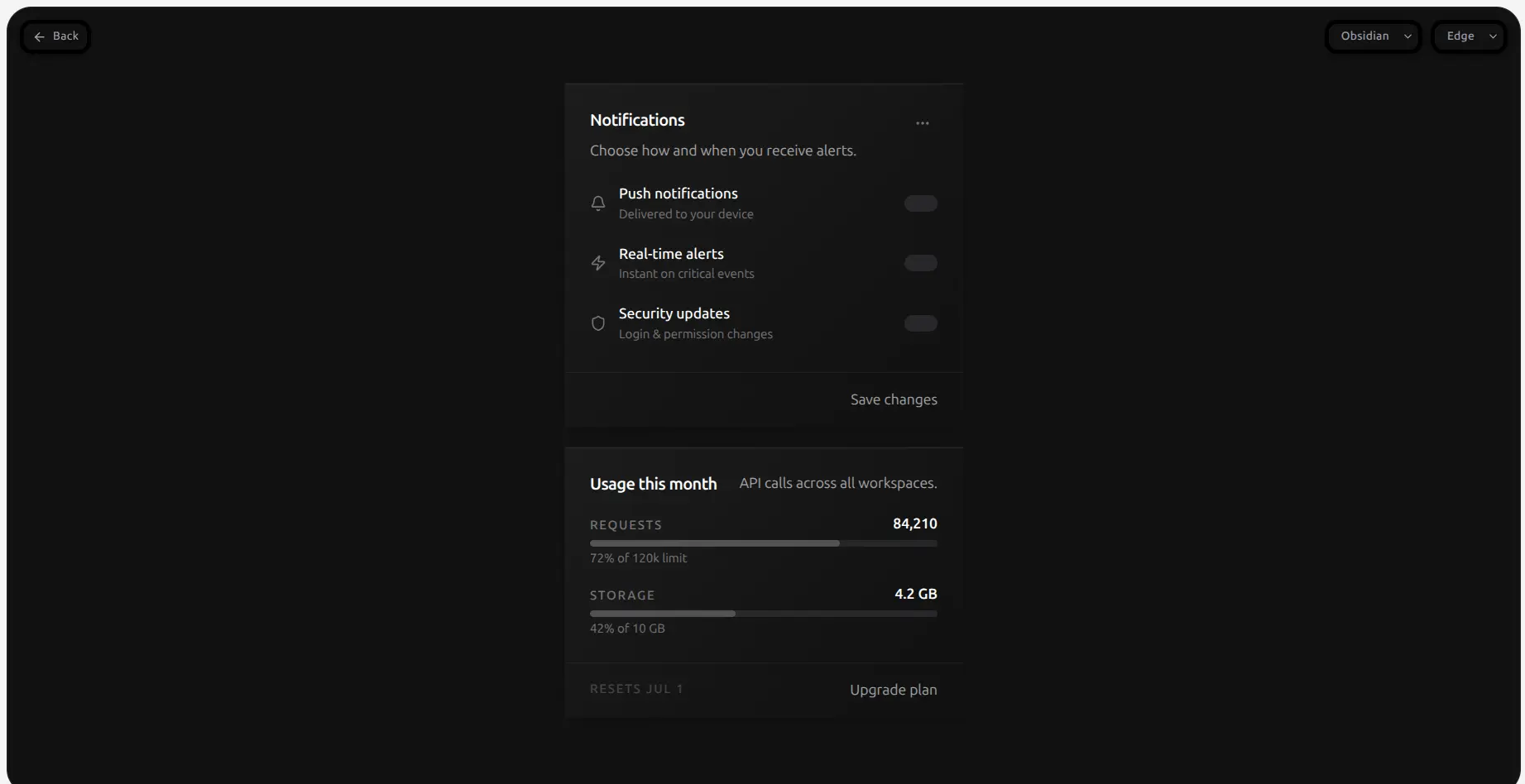Viewport: 1525px width, 784px height.
Task: Click the 'Usage this month' heading
Action: (x=654, y=484)
